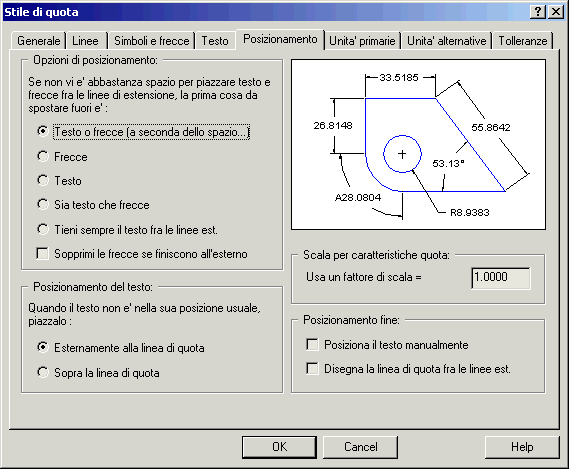The image size is (569, 469).
Task: Click the fattore di scala input field
Action: click(501, 278)
